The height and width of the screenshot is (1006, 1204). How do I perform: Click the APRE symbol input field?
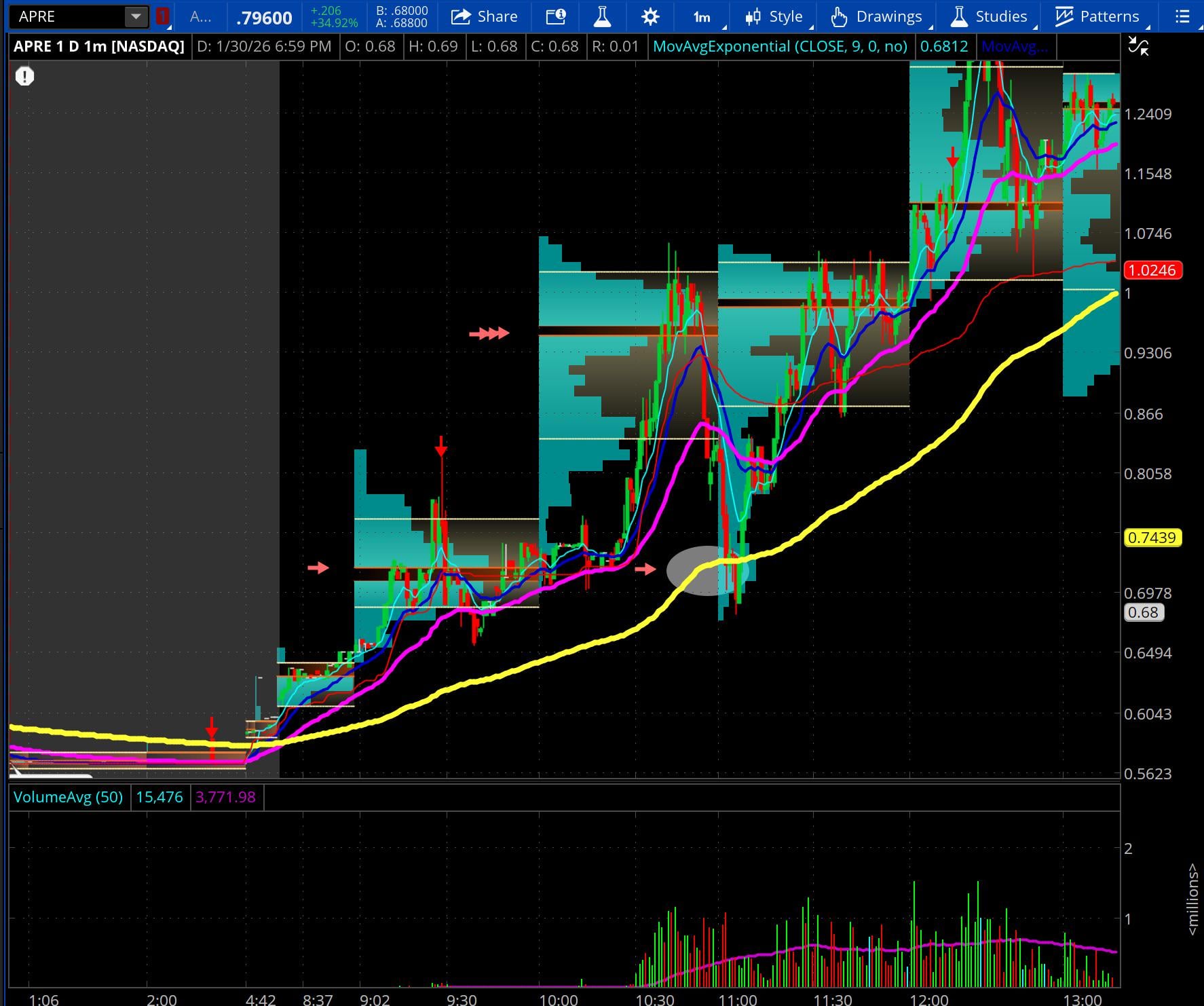point(68,17)
